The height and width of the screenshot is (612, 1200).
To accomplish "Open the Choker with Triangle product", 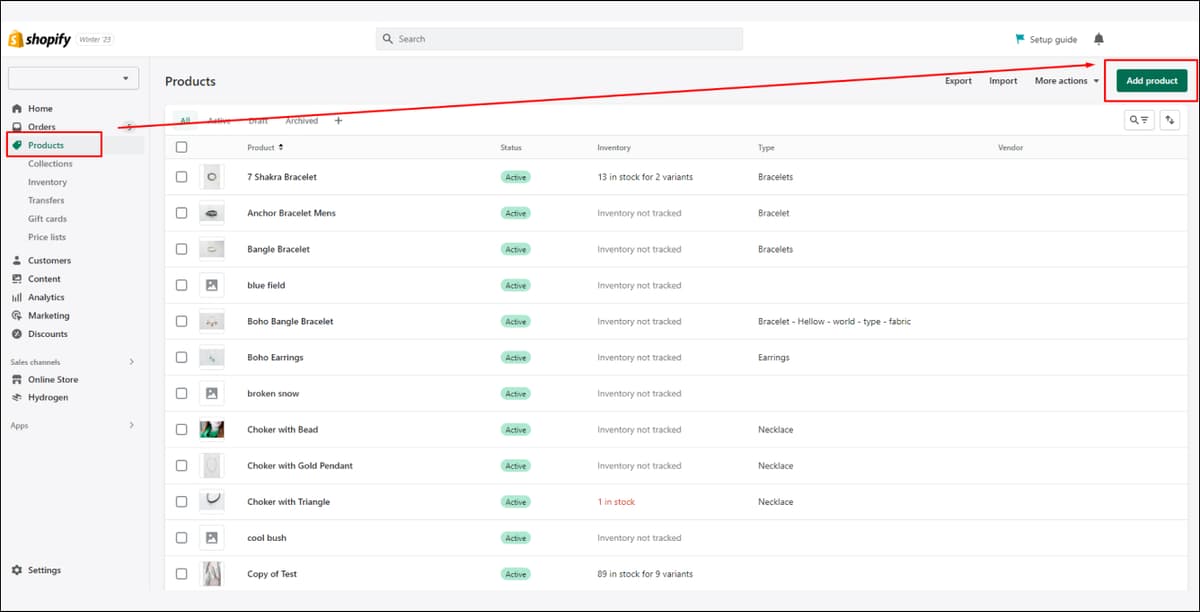I will [x=288, y=501].
